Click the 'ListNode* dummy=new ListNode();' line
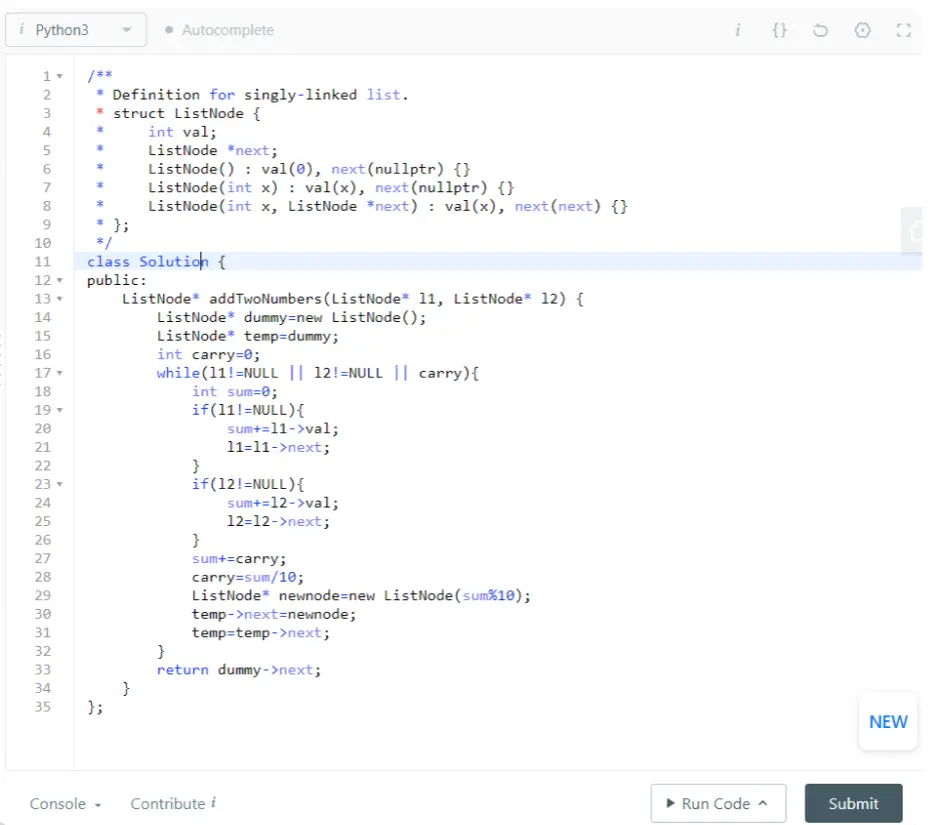The image size is (936, 825). (291, 318)
